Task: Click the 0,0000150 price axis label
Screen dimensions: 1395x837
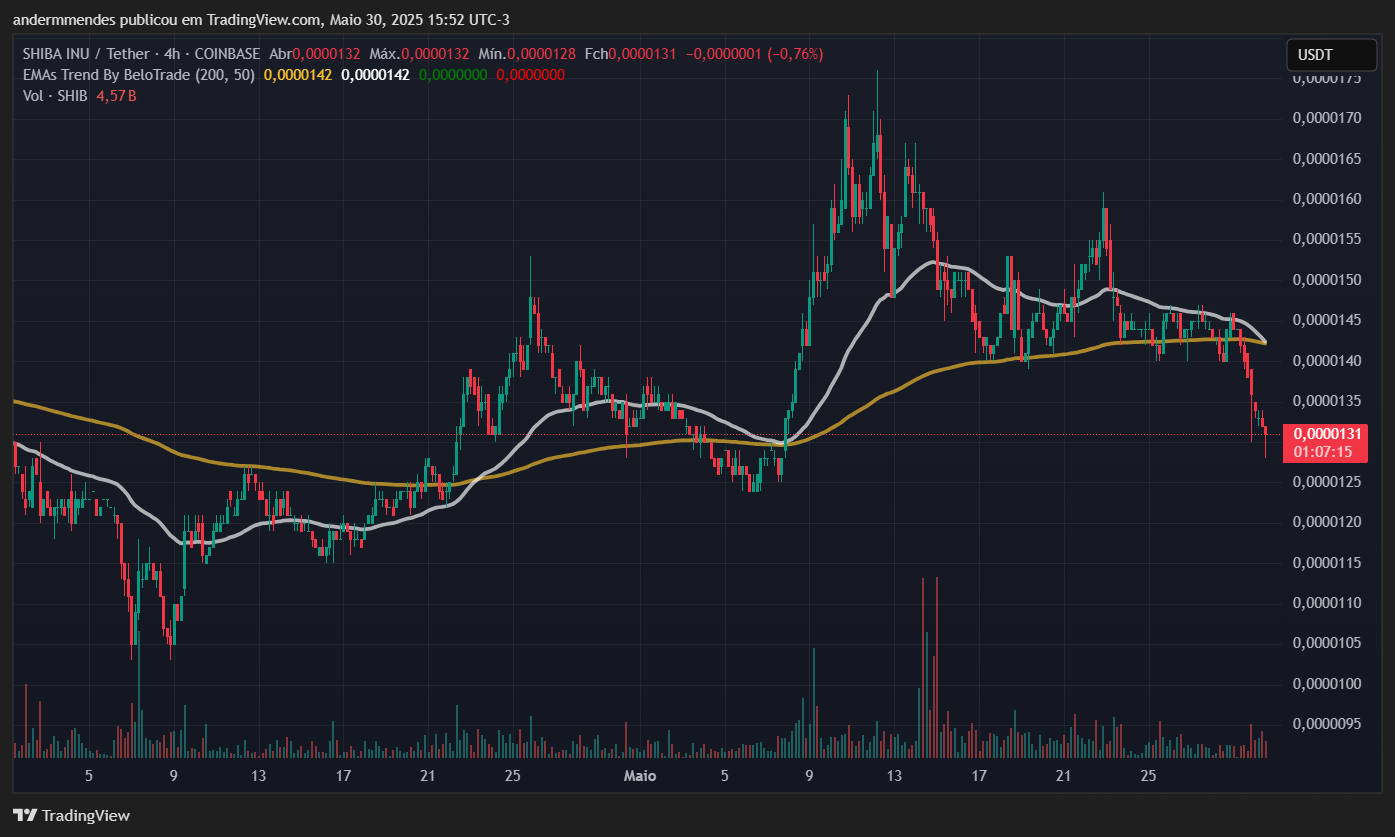Action: point(1327,279)
